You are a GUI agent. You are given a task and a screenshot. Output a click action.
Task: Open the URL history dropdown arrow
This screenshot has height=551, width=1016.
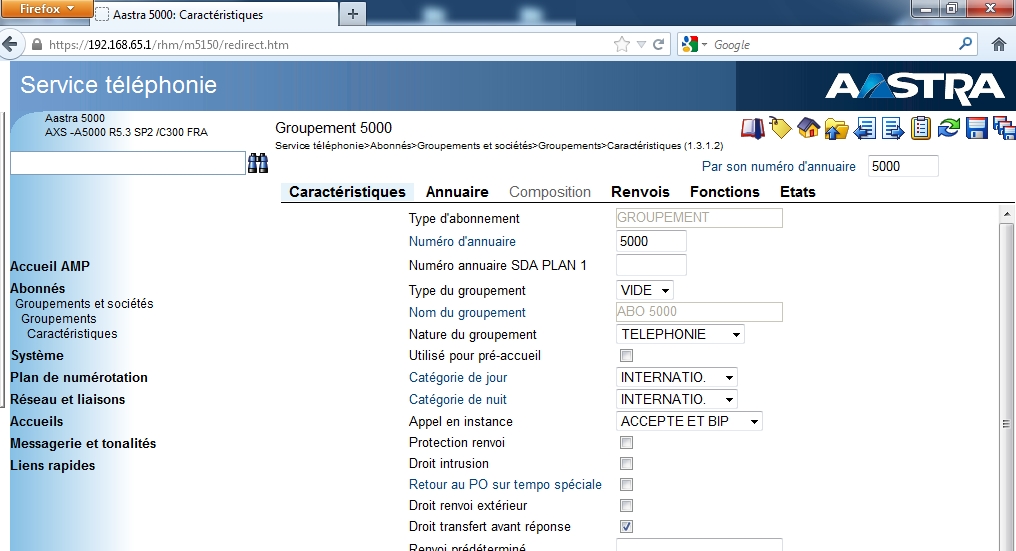coord(641,44)
